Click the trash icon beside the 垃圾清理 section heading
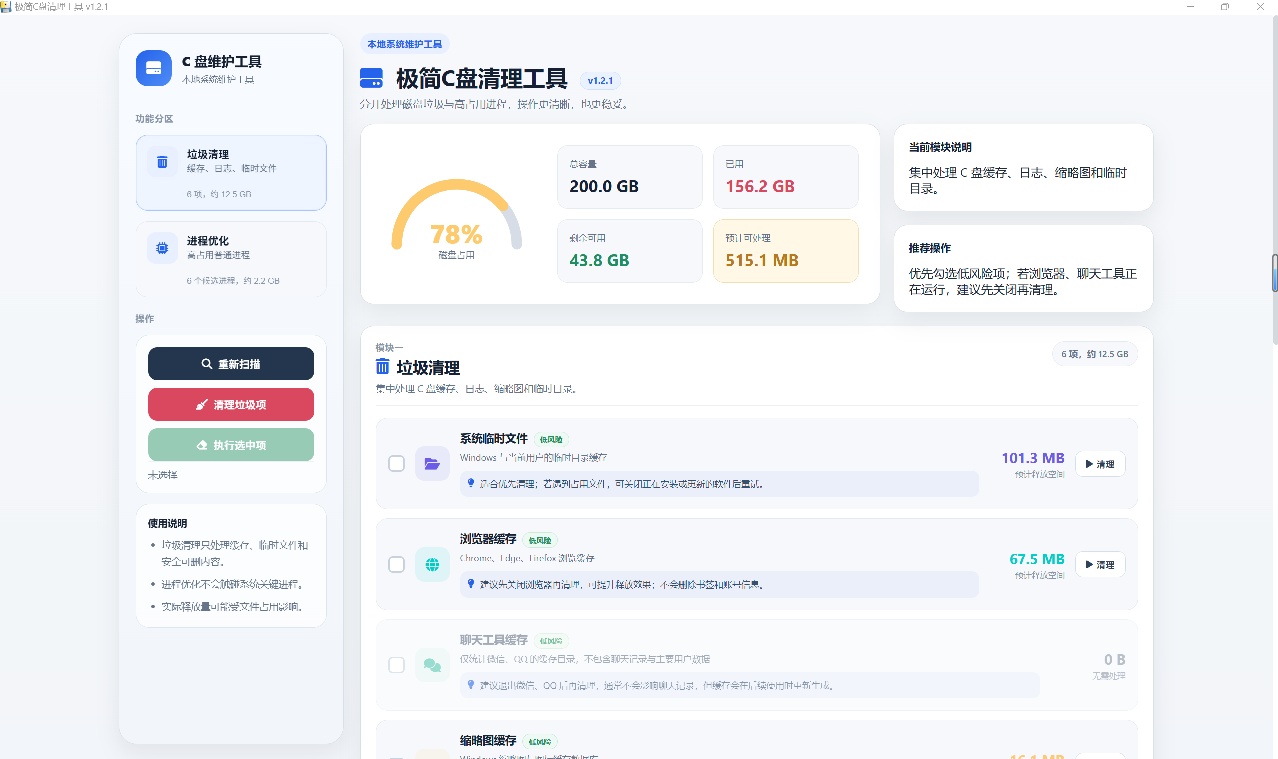The image size is (1278, 759). [x=383, y=367]
